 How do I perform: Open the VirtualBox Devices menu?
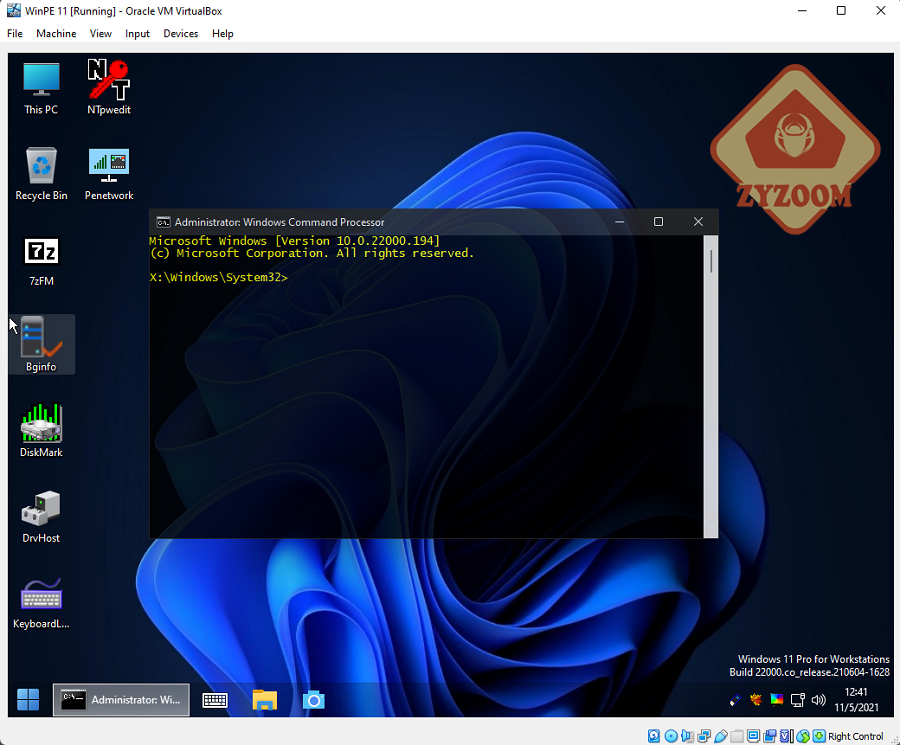coord(181,33)
